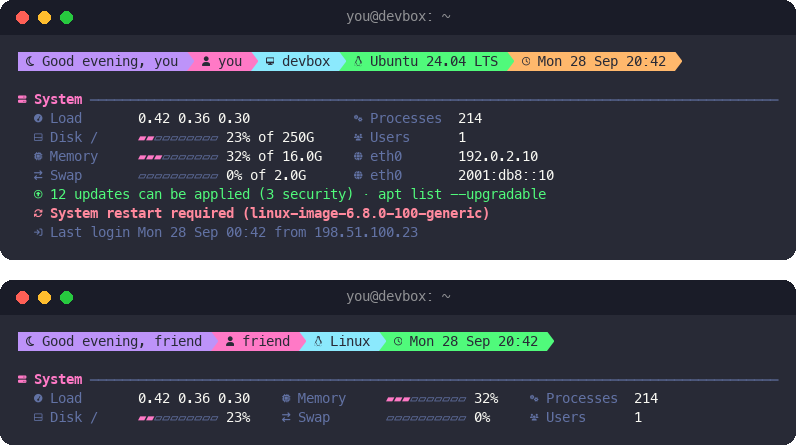Click the Memory chip icon in bottom window

click(x=286, y=398)
